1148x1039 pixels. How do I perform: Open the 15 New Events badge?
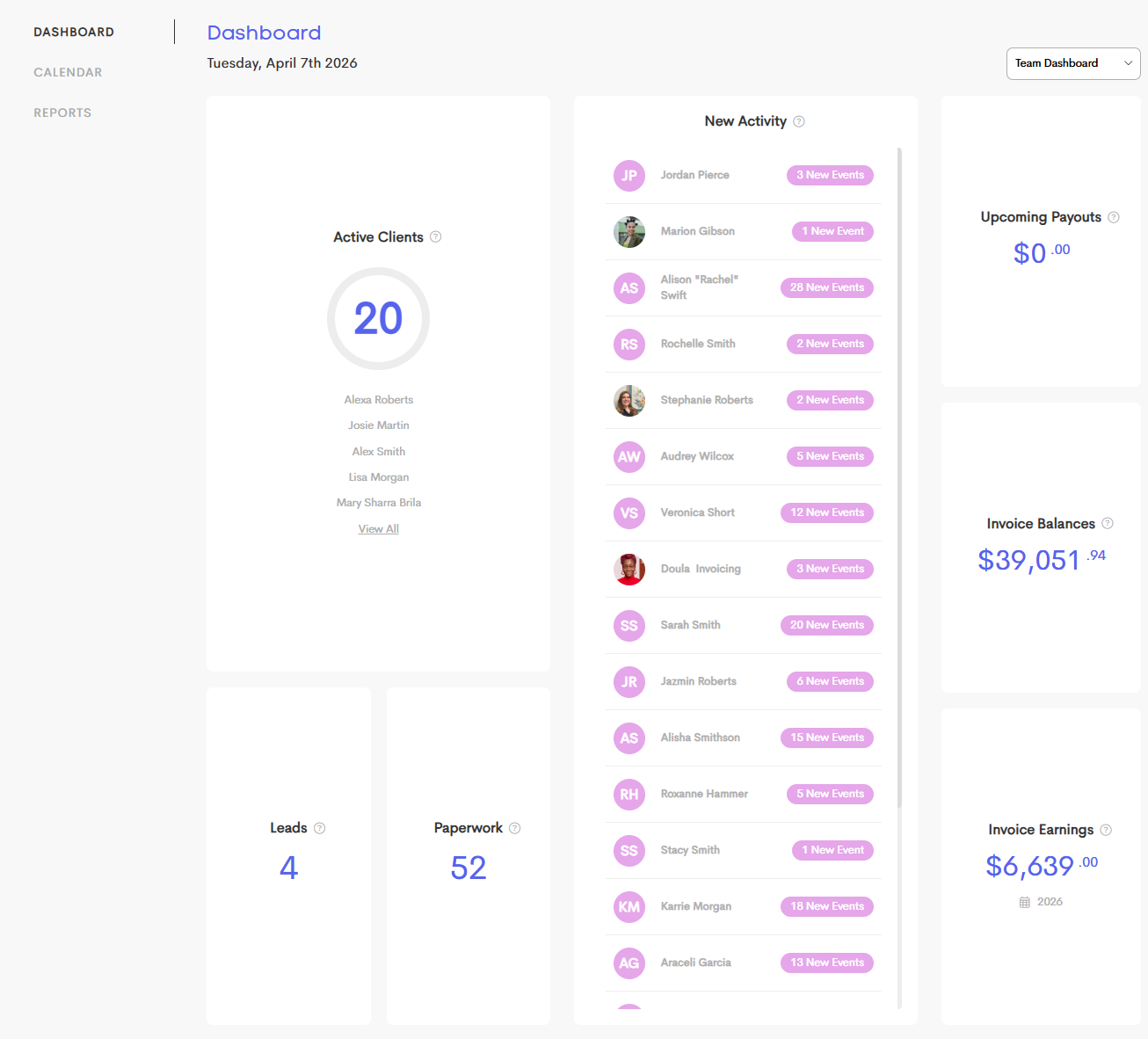click(827, 737)
